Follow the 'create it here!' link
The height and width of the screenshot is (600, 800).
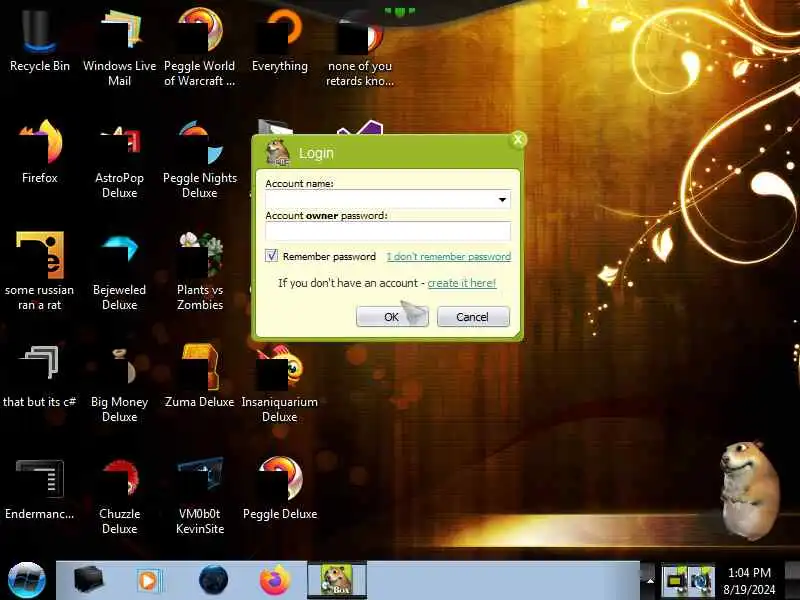(462, 283)
